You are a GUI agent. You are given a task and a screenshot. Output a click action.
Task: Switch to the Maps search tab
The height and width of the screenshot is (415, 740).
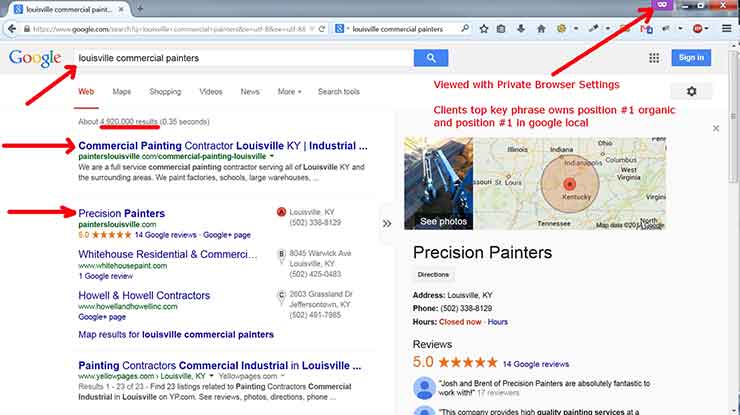coord(122,92)
